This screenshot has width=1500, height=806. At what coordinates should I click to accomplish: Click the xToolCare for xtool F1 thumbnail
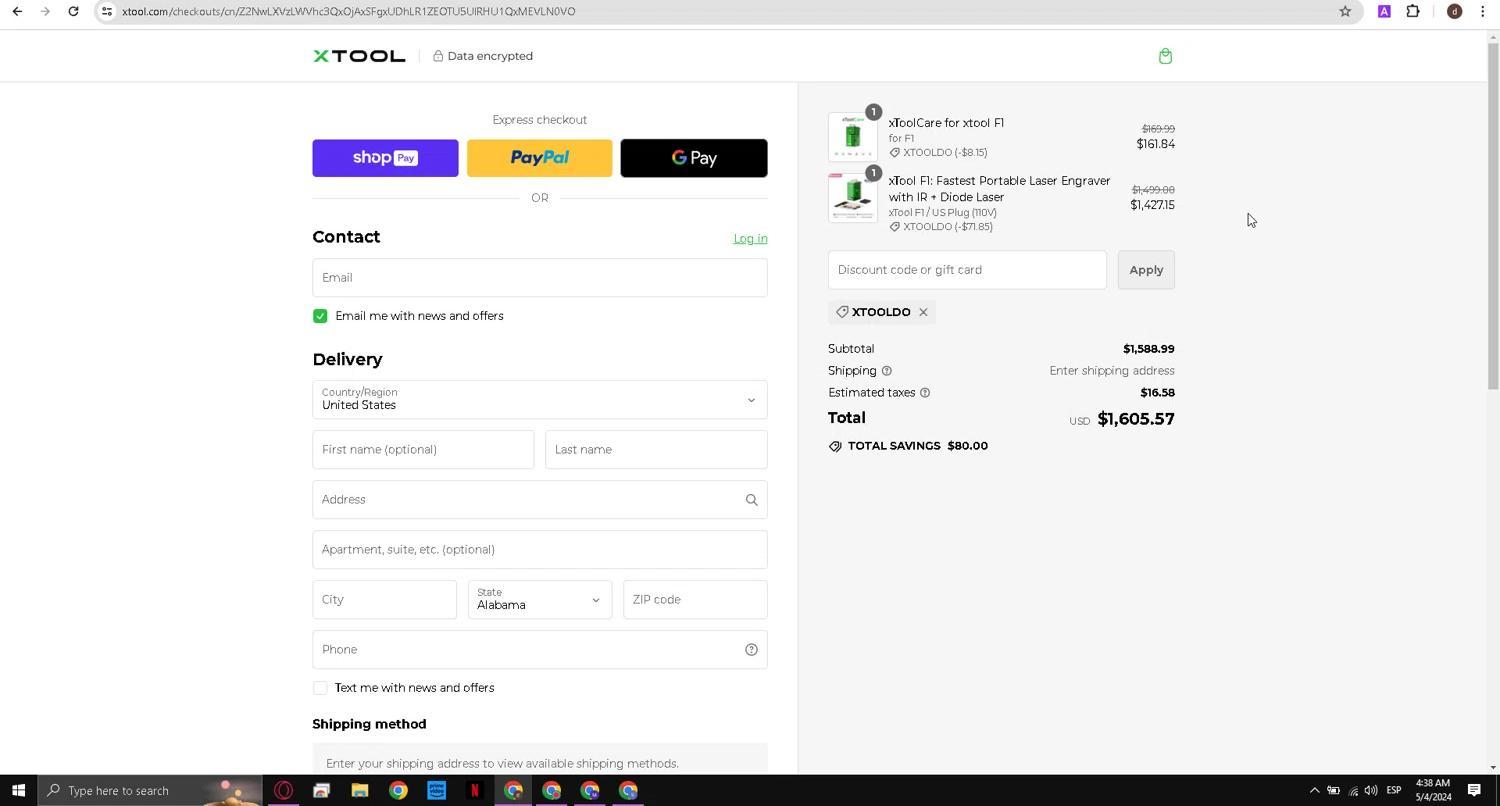point(852,136)
